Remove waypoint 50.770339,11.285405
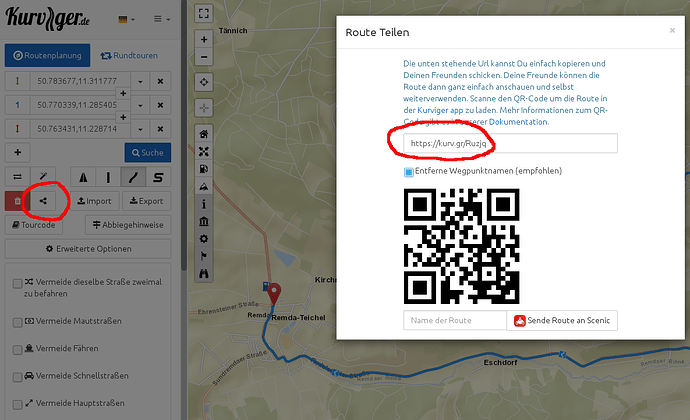Screen dimensions: 690x420 [160, 105]
